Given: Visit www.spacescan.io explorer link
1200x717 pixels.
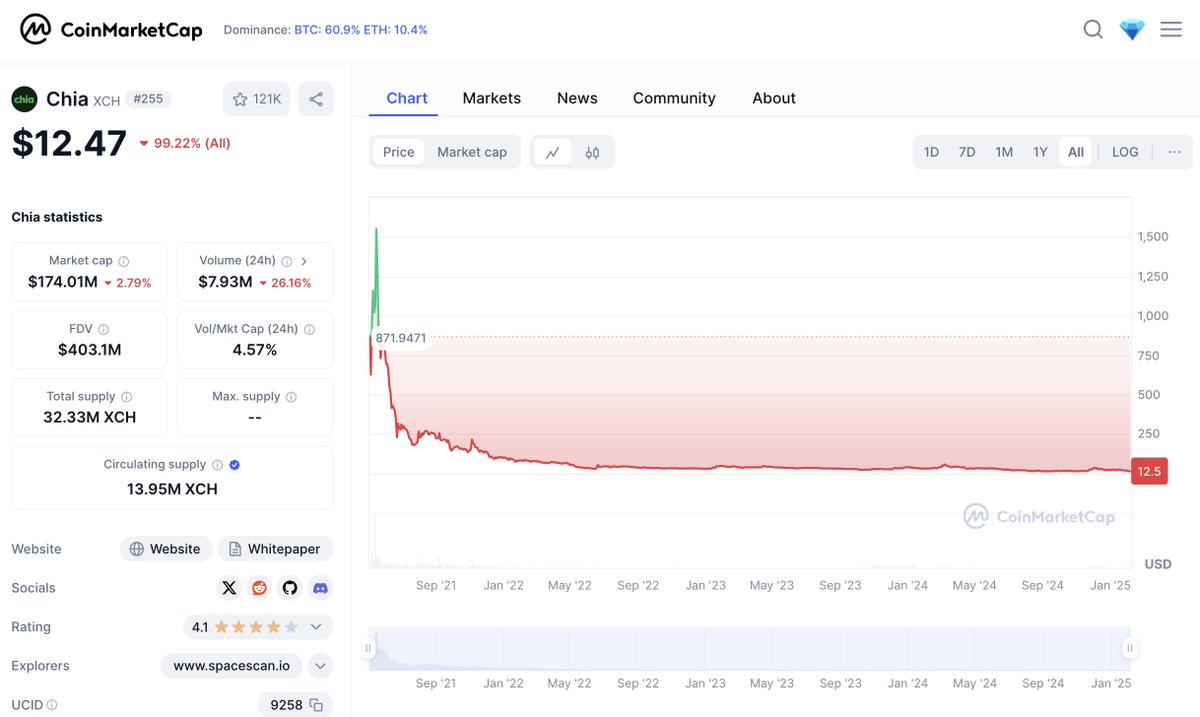Looking at the screenshot, I should point(231,665).
